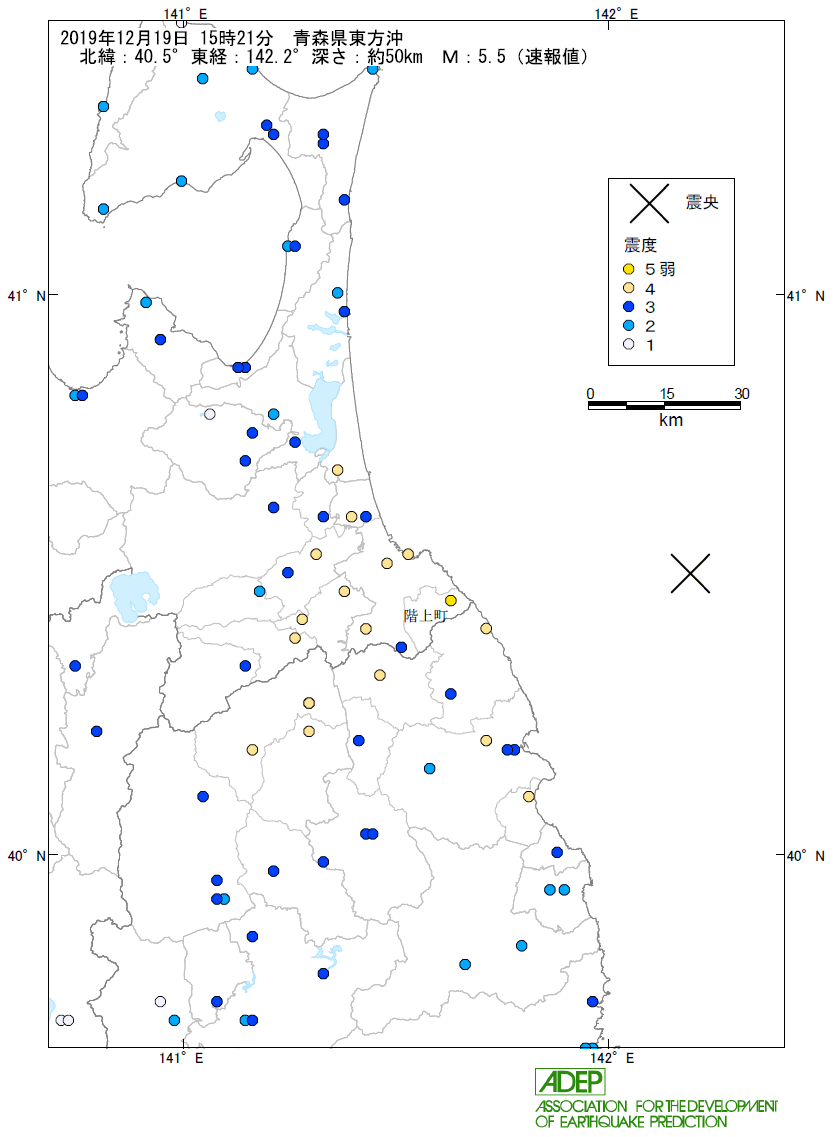The width and height of the screenshot is (835, 1137).
Task: Click the 41° N label on left edge
Action: coord(26,296)
